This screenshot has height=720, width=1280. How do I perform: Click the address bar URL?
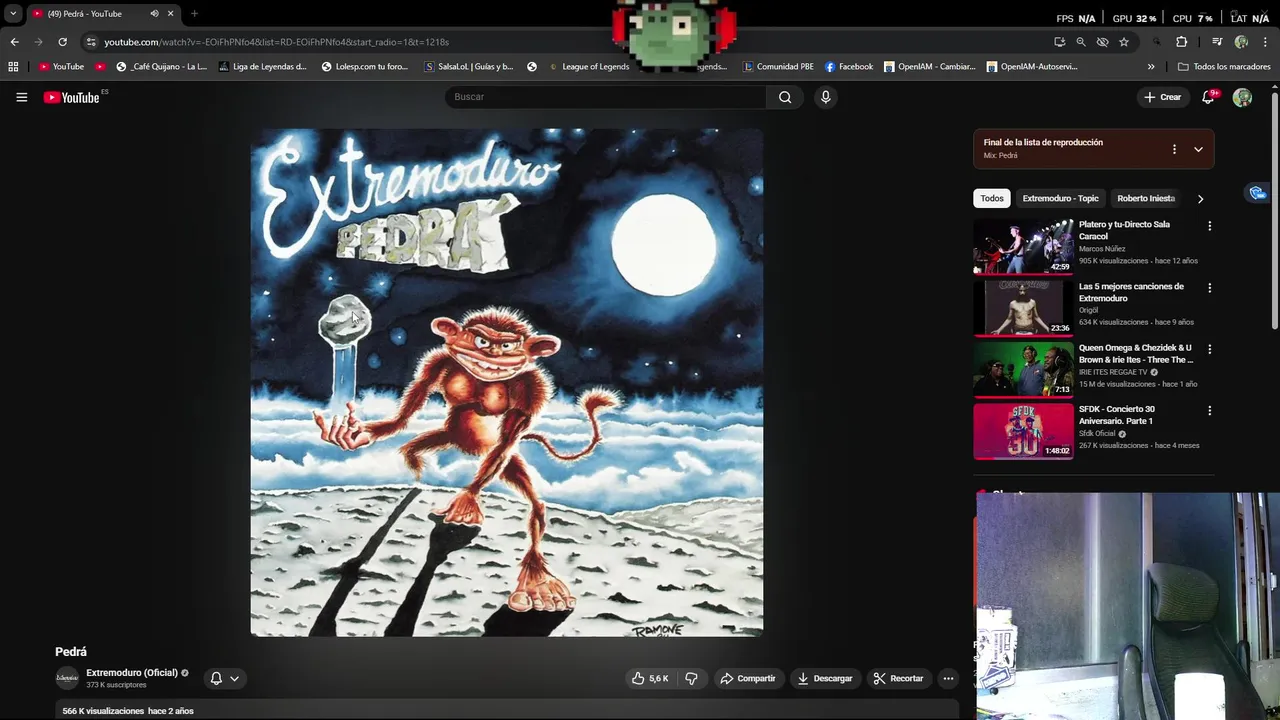coord(277,42)
